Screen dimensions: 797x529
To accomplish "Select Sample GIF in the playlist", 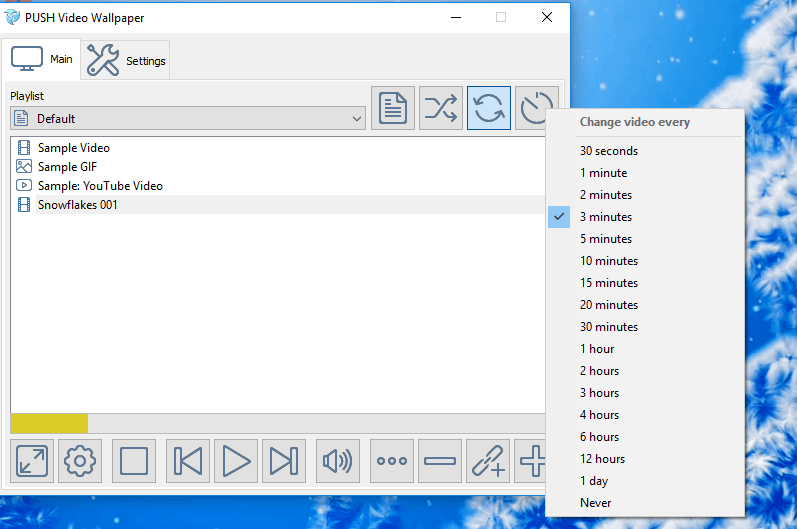I will pyautogui.click(x=67, y=167).
